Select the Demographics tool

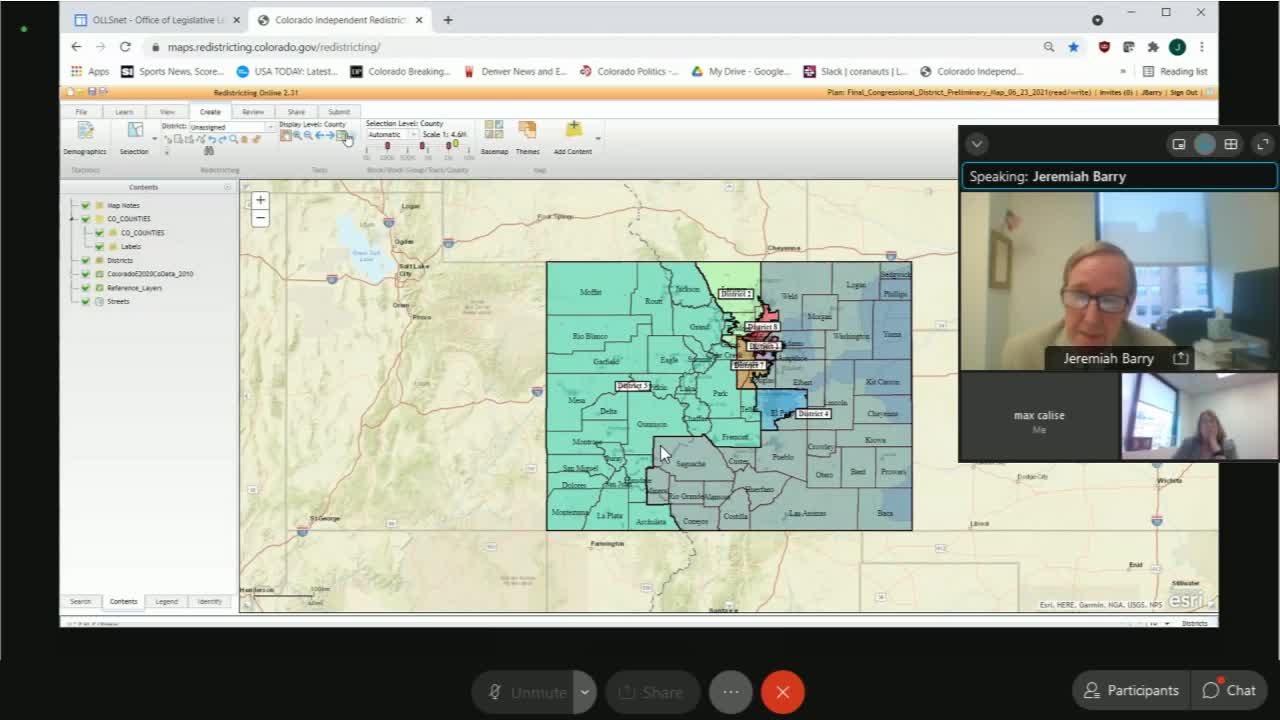[x=85, y=137]
